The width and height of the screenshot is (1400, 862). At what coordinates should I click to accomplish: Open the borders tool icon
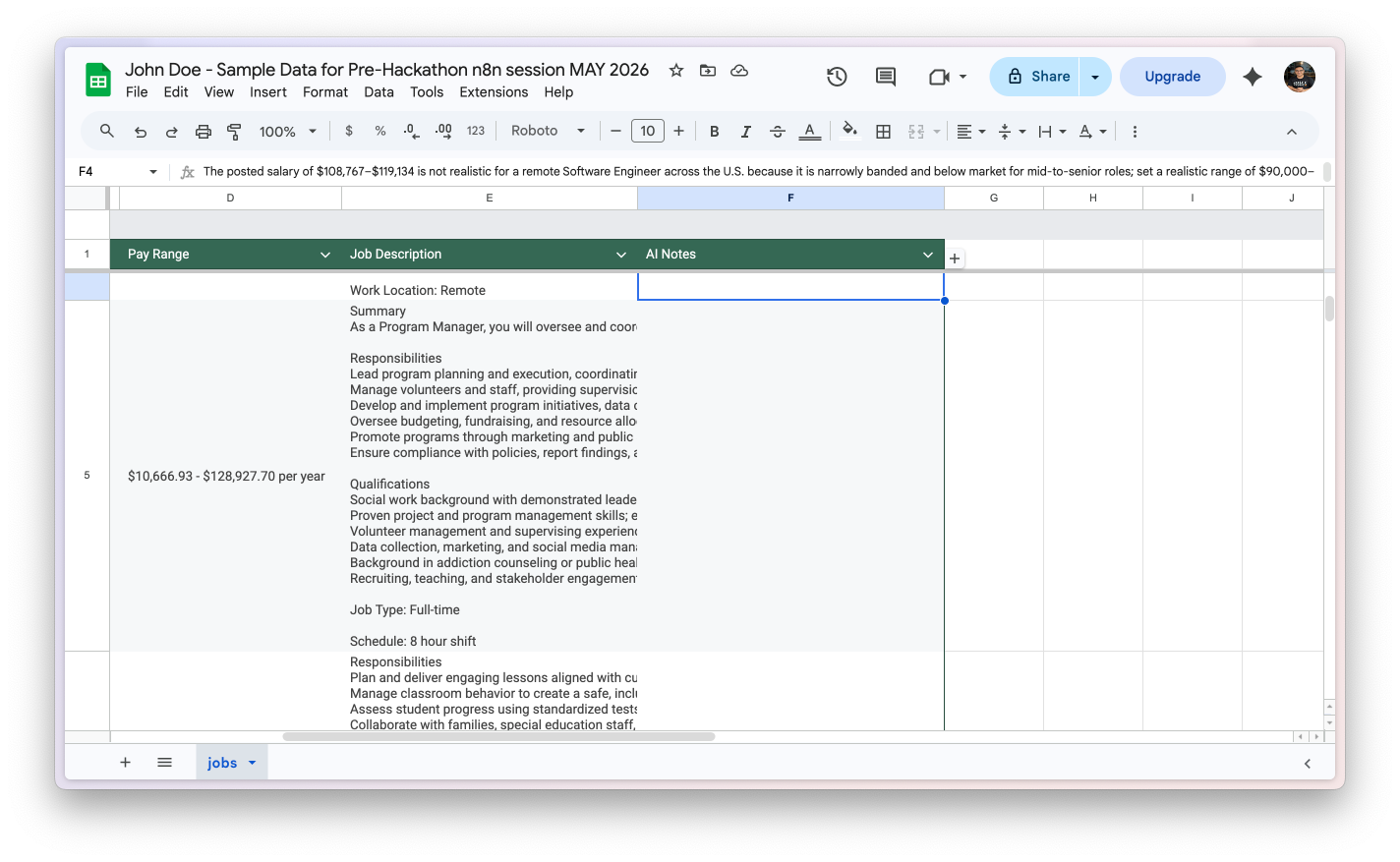pyautogui.click(x=883, y=132)
